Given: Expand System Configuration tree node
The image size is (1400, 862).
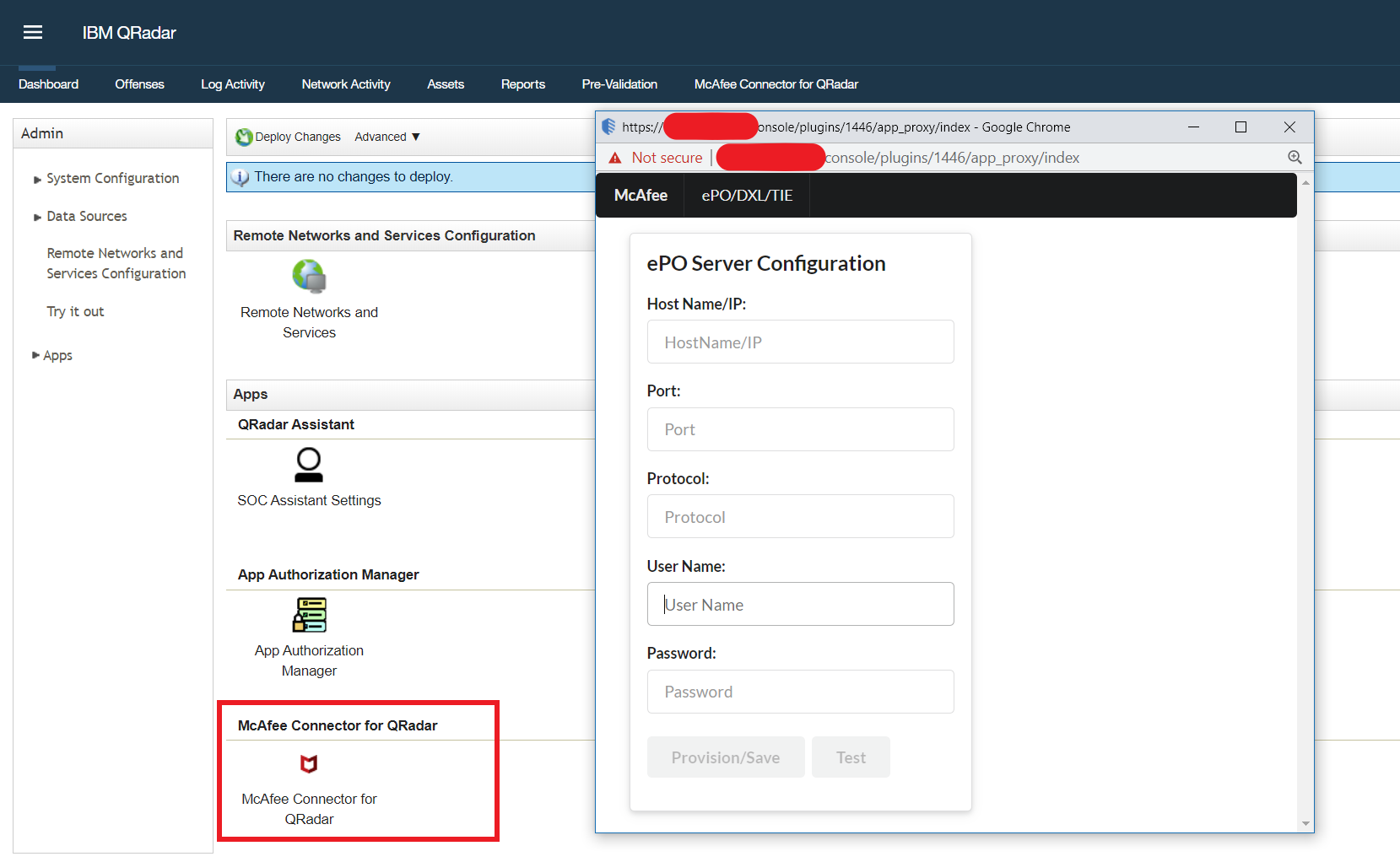Looking at the screenshot, I should pyautogui.click(x=37, y=180).
